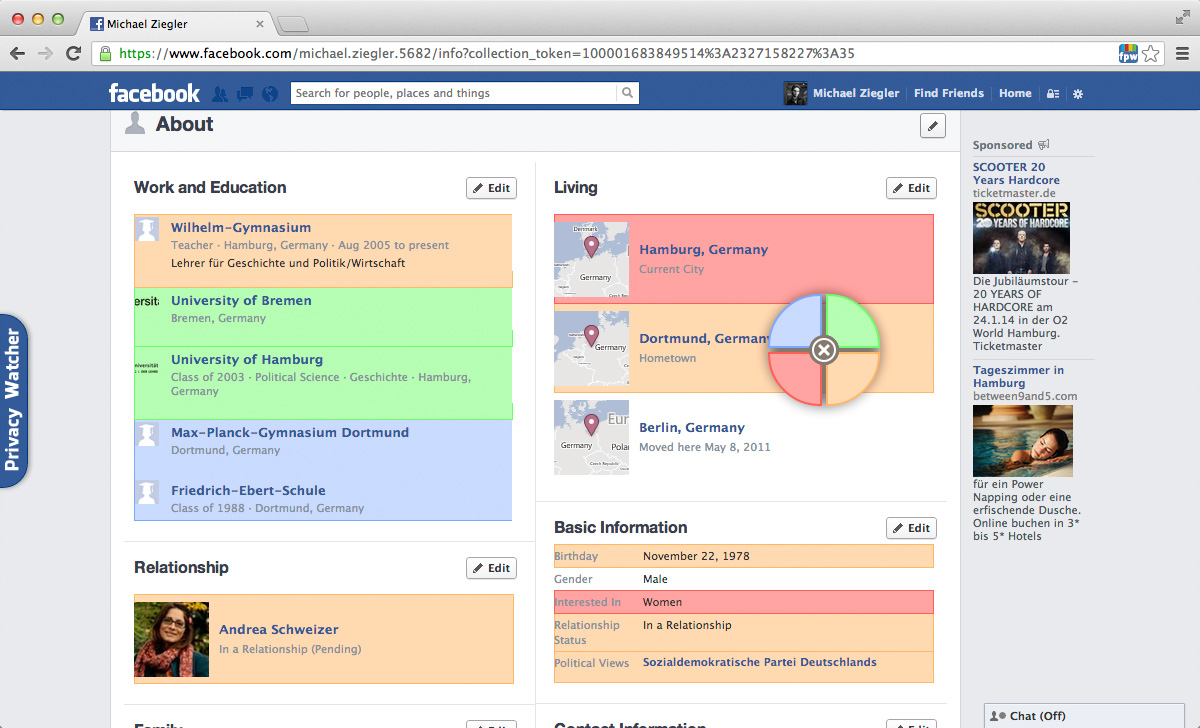The height and width of the screenshot is (728, 1200).
Task: Open the Privacy Watcher side tab
Action: point(13,401)
